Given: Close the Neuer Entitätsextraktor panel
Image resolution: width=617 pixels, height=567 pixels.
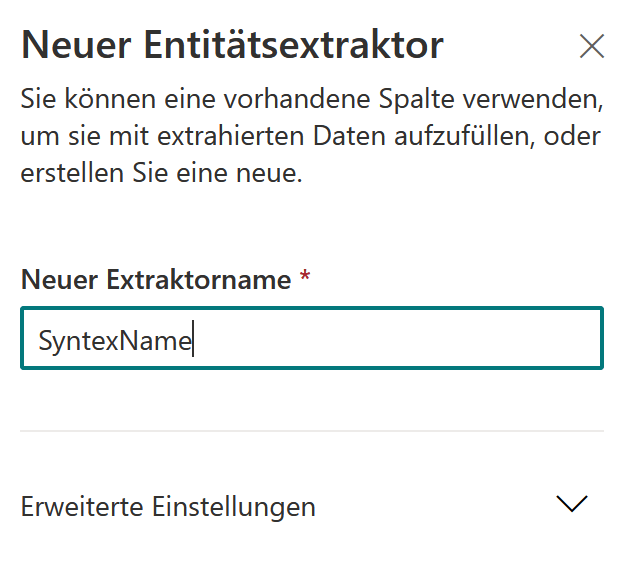Looking at the screenshot, I should pos(591,46).
